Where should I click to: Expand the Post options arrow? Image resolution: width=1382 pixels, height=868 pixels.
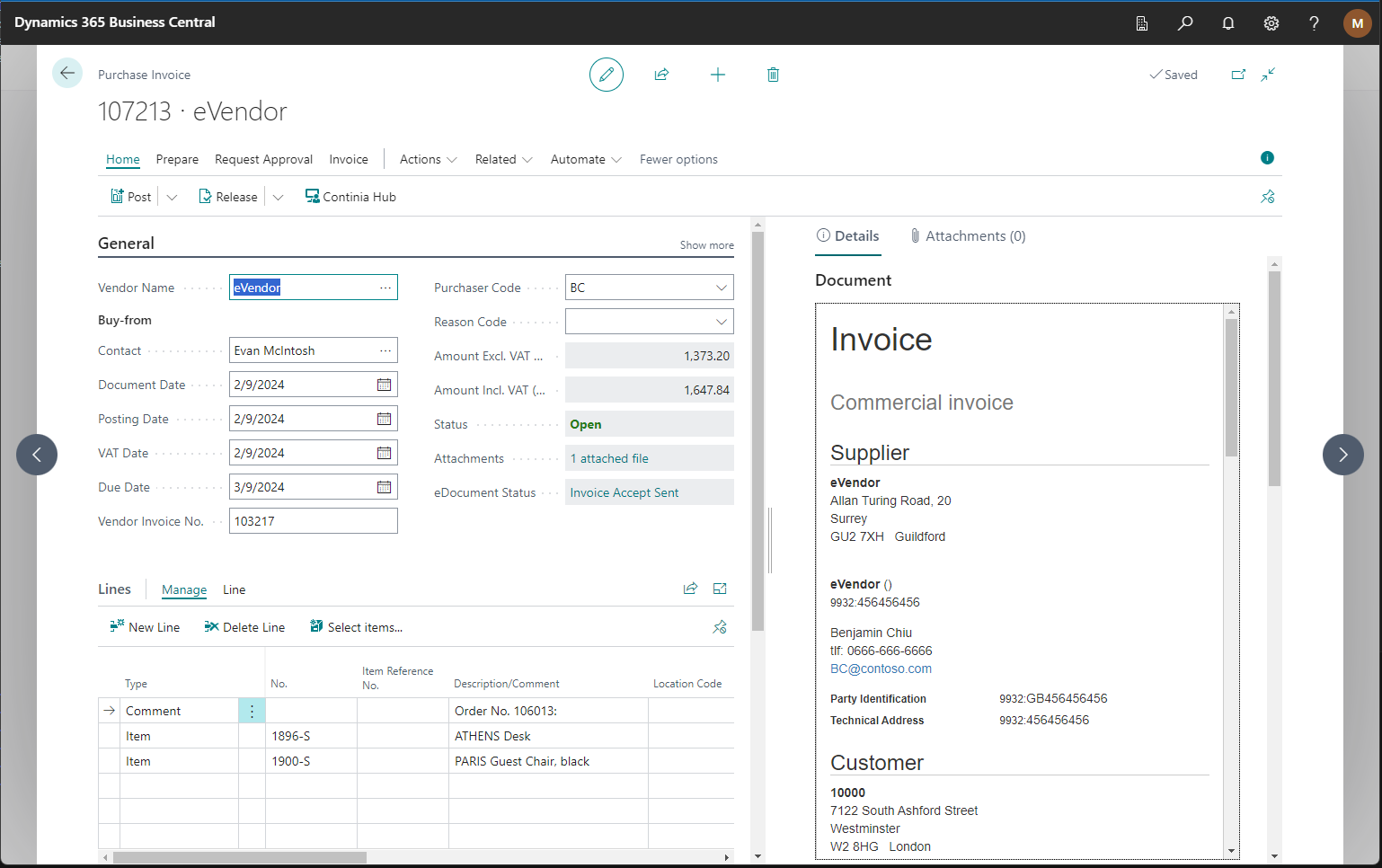(172, 197)
